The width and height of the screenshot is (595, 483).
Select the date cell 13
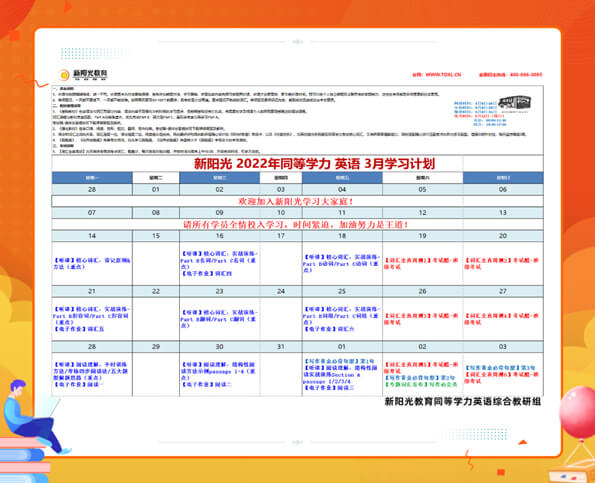[x=503, y=212]
